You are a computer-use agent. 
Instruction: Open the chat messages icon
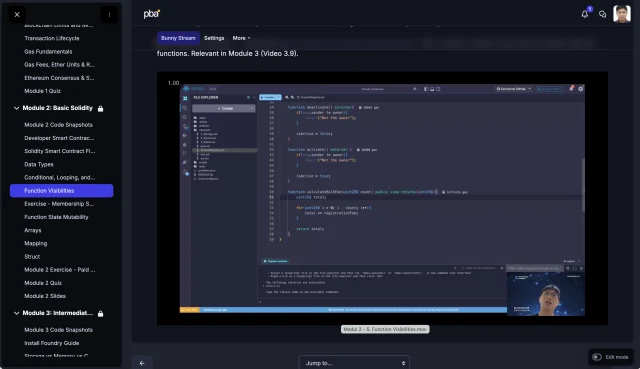[602, 14]
